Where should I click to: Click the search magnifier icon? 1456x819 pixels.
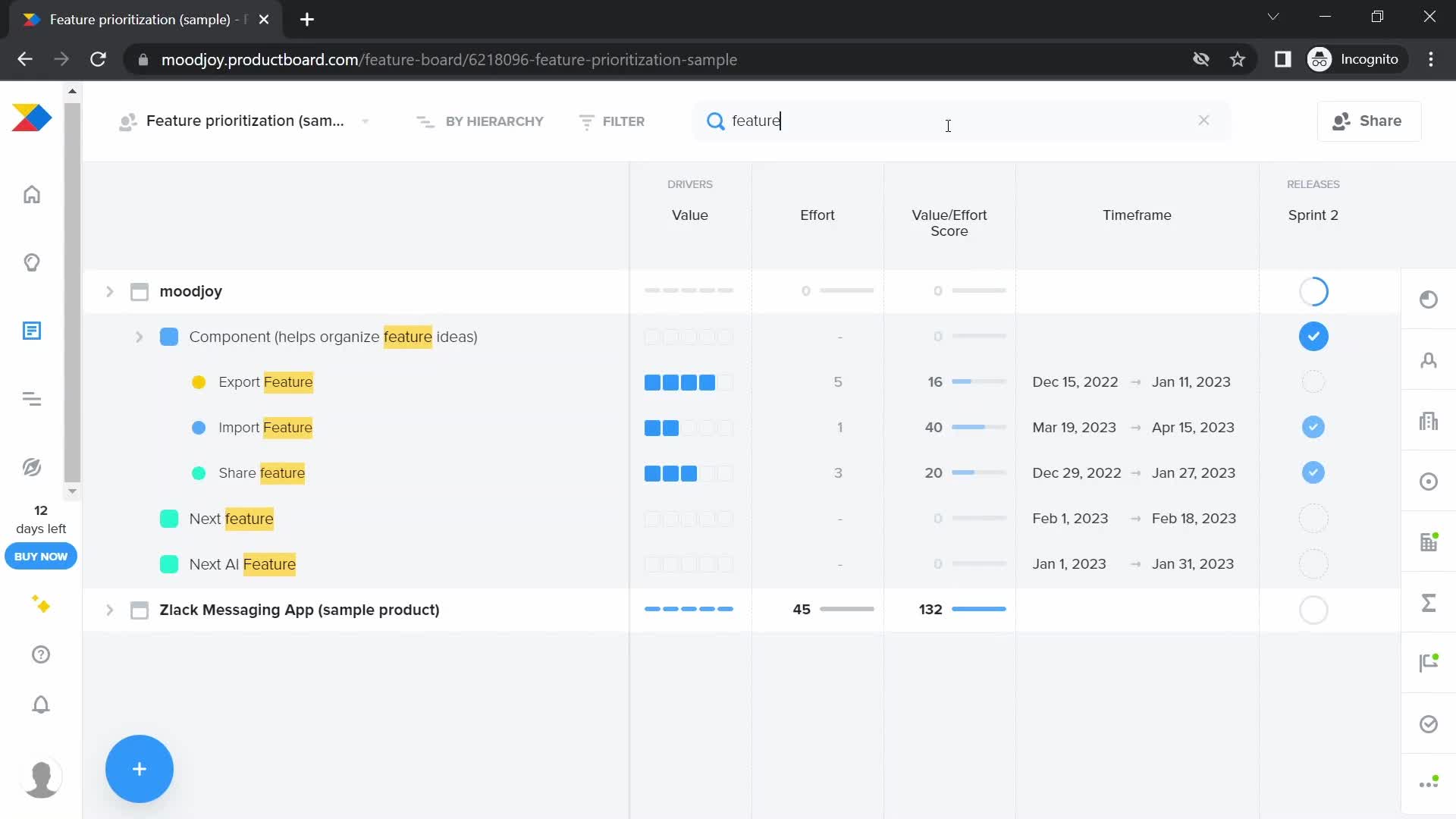click(715, 121)
